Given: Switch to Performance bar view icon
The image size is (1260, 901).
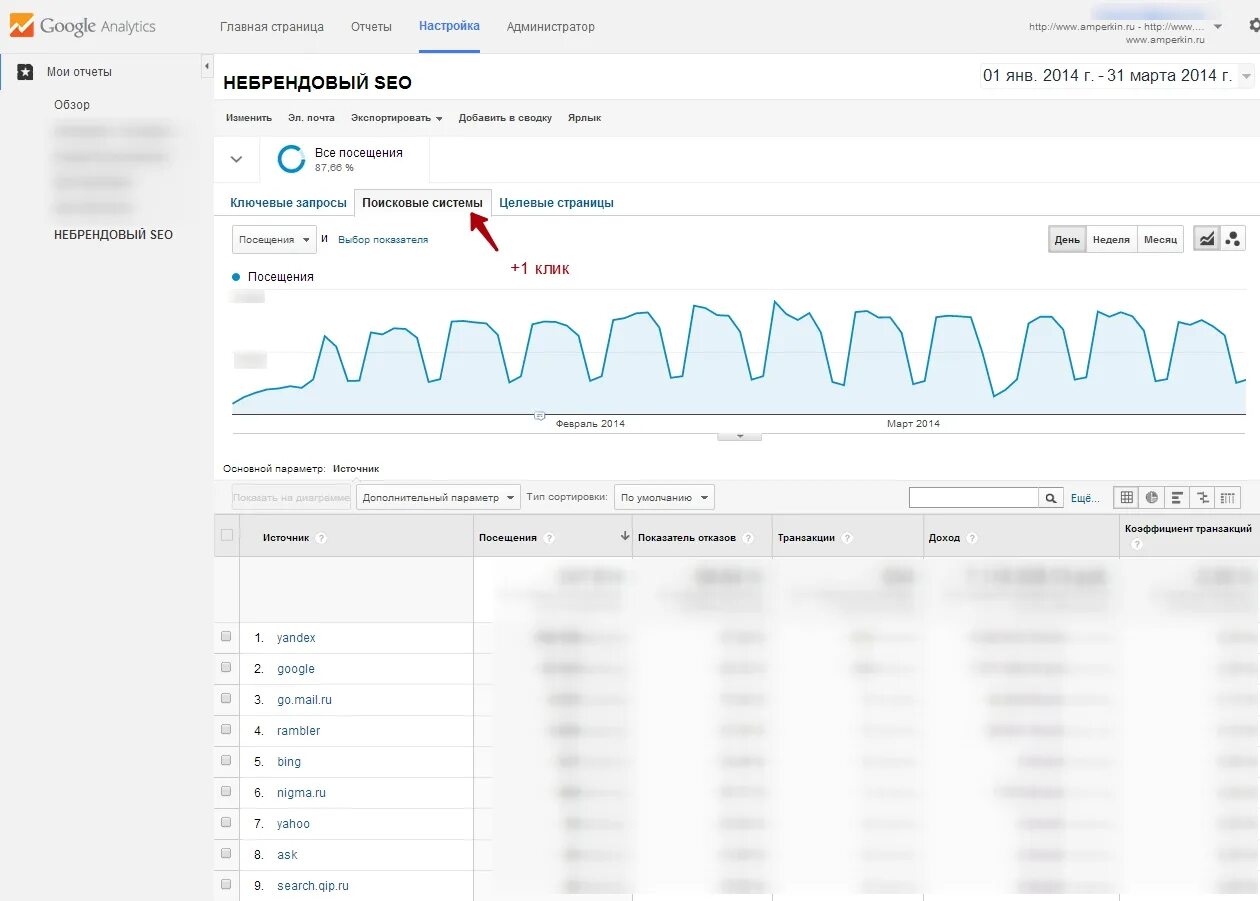Looking at the screenshot, I should [x=1177, y=497].
